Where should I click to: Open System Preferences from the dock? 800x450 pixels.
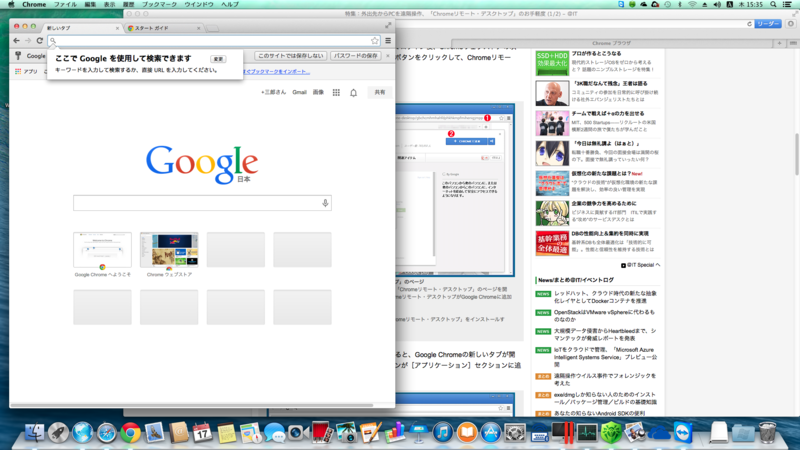pos(515,433)
